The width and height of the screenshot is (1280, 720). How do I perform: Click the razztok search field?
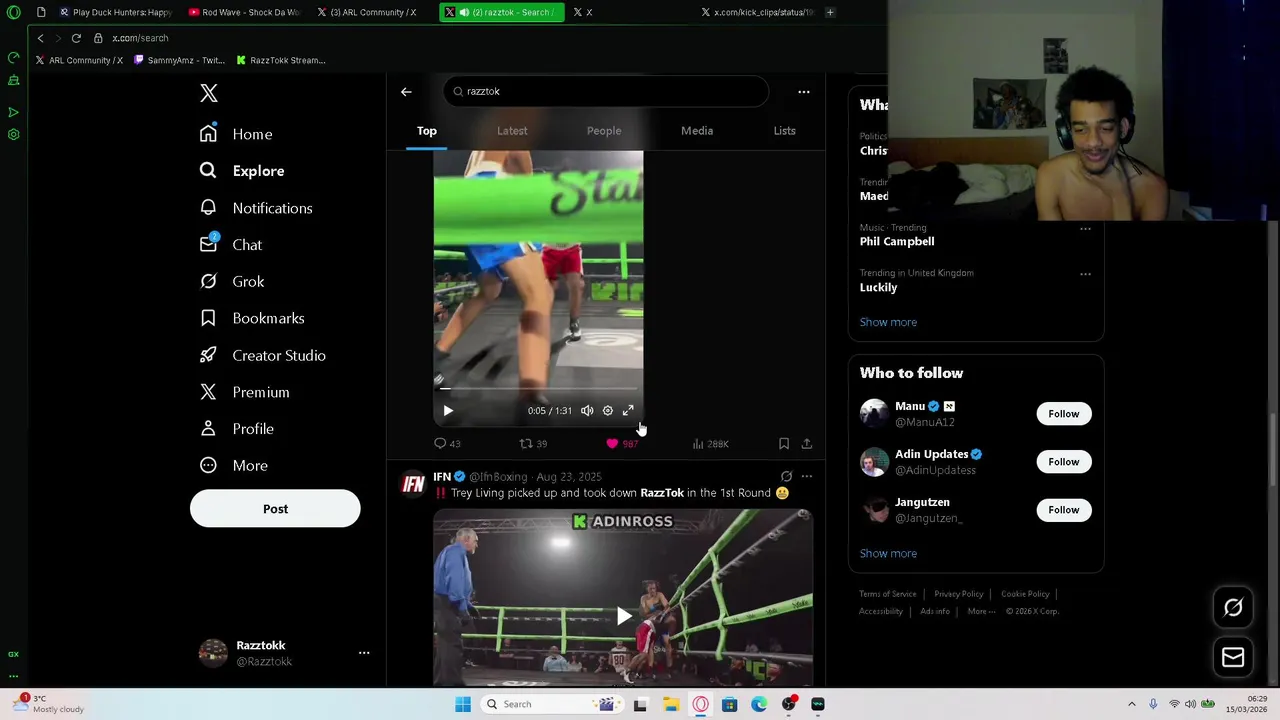606,91
